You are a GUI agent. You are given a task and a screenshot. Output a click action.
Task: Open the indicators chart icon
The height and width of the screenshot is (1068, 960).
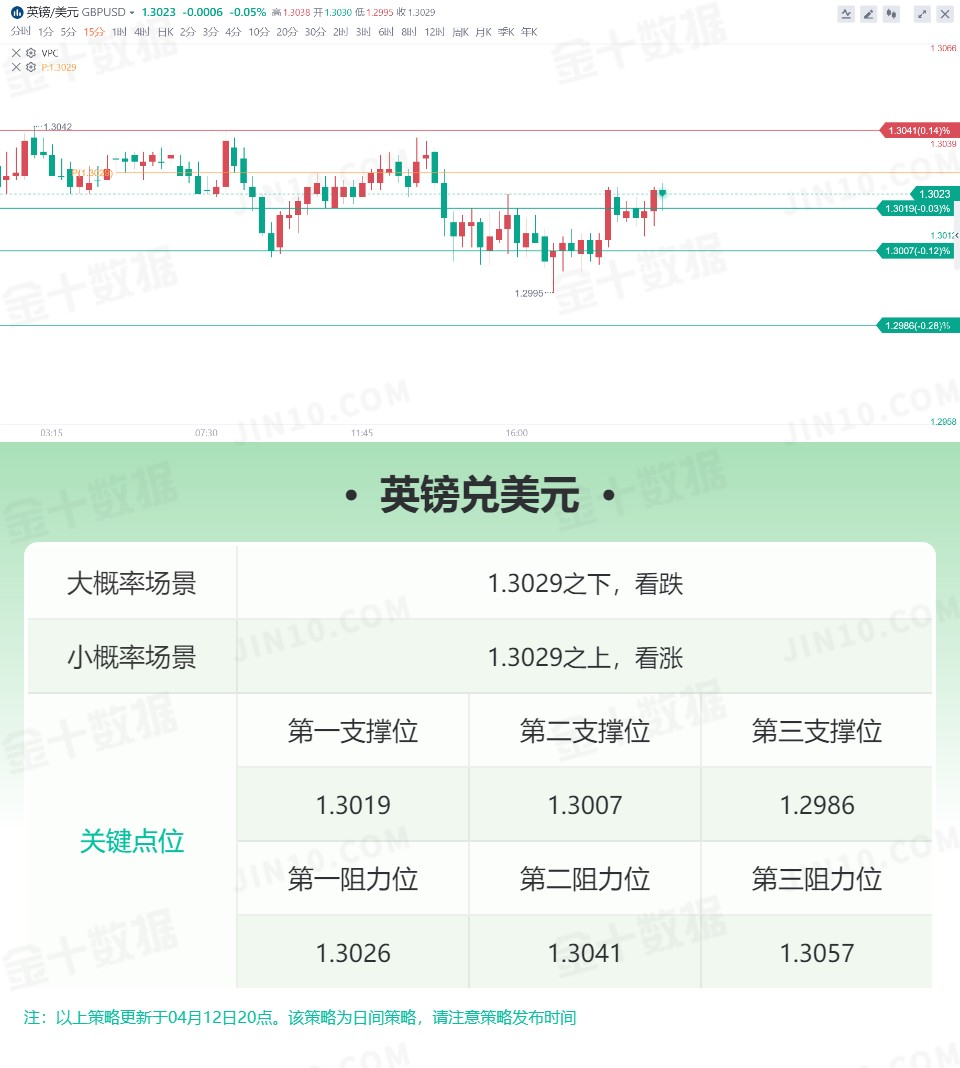coord(846,14)
